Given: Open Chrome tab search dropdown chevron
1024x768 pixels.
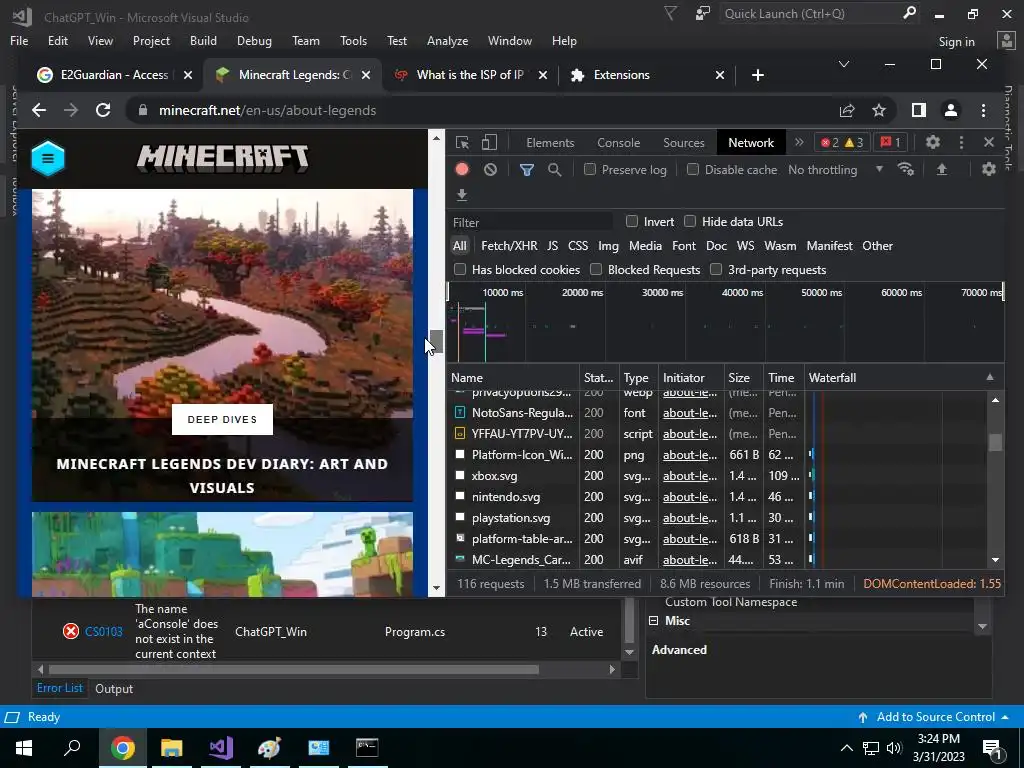Looking at the screenshot, I should (844, 64).
